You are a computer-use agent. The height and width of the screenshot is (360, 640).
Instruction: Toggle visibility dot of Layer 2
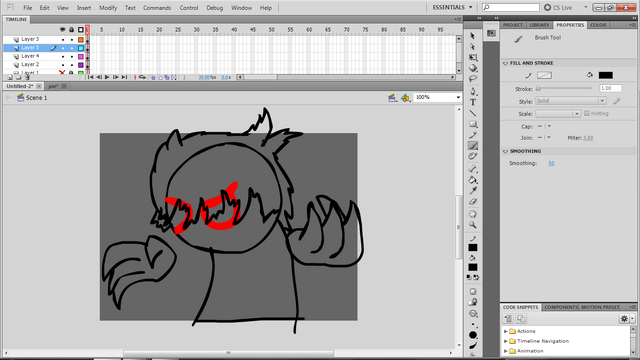point(63,65)
